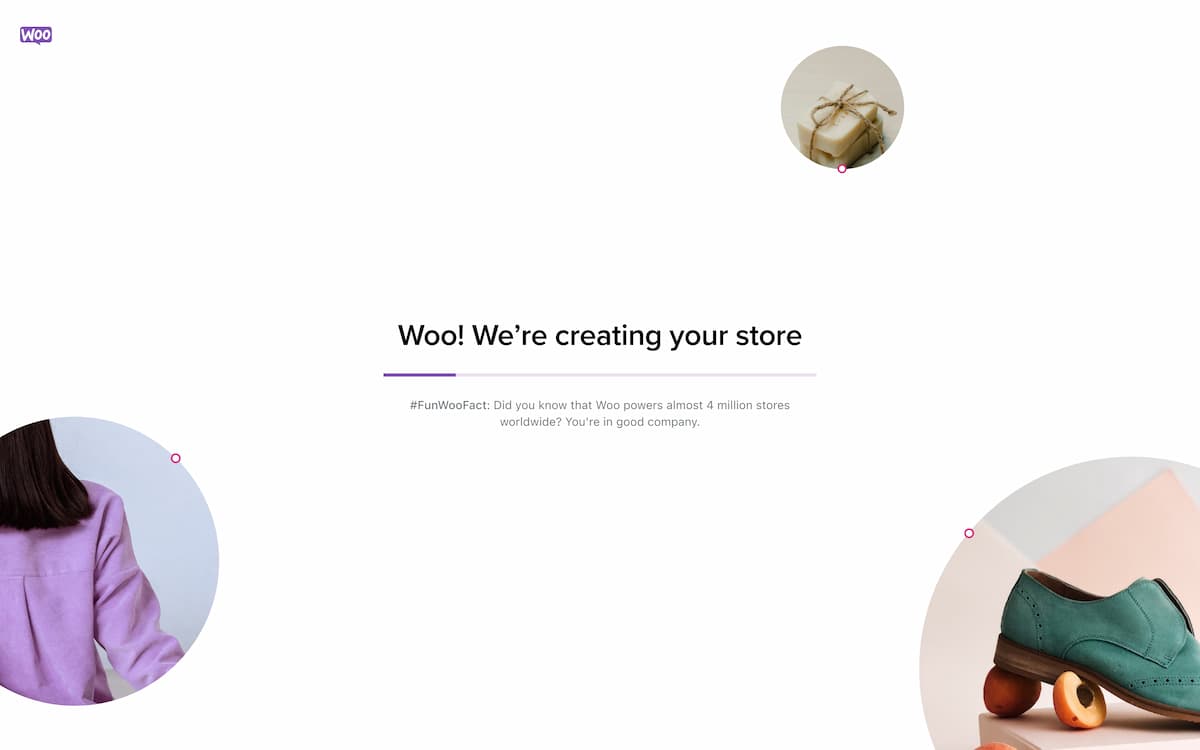Click the unfilled light section of the progress bar
The height and width of the screenshot is (750, 1200).
coord(636,375)
